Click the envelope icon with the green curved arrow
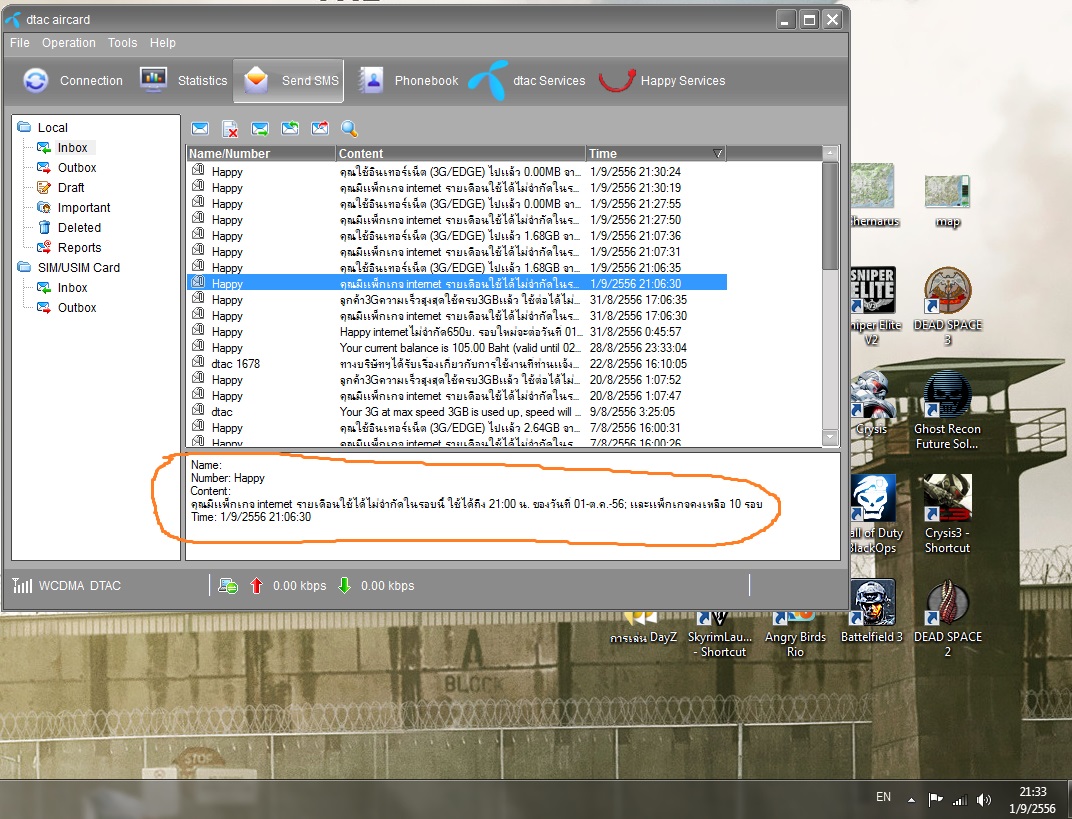This screenshot has width=1072, height=819. pyautogui.click(x=290, y=128)
